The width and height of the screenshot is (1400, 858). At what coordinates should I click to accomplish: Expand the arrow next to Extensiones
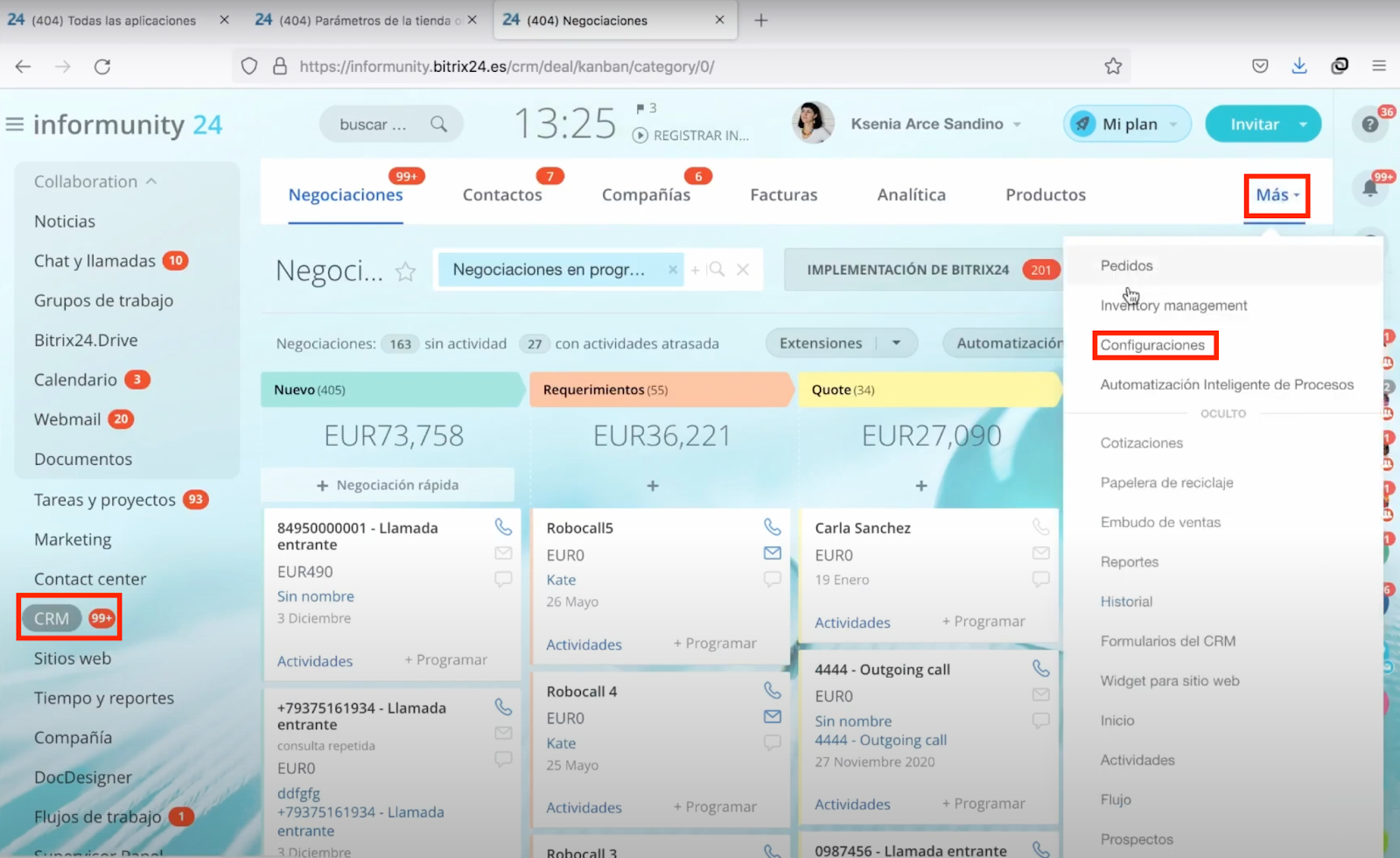point(896,343)
